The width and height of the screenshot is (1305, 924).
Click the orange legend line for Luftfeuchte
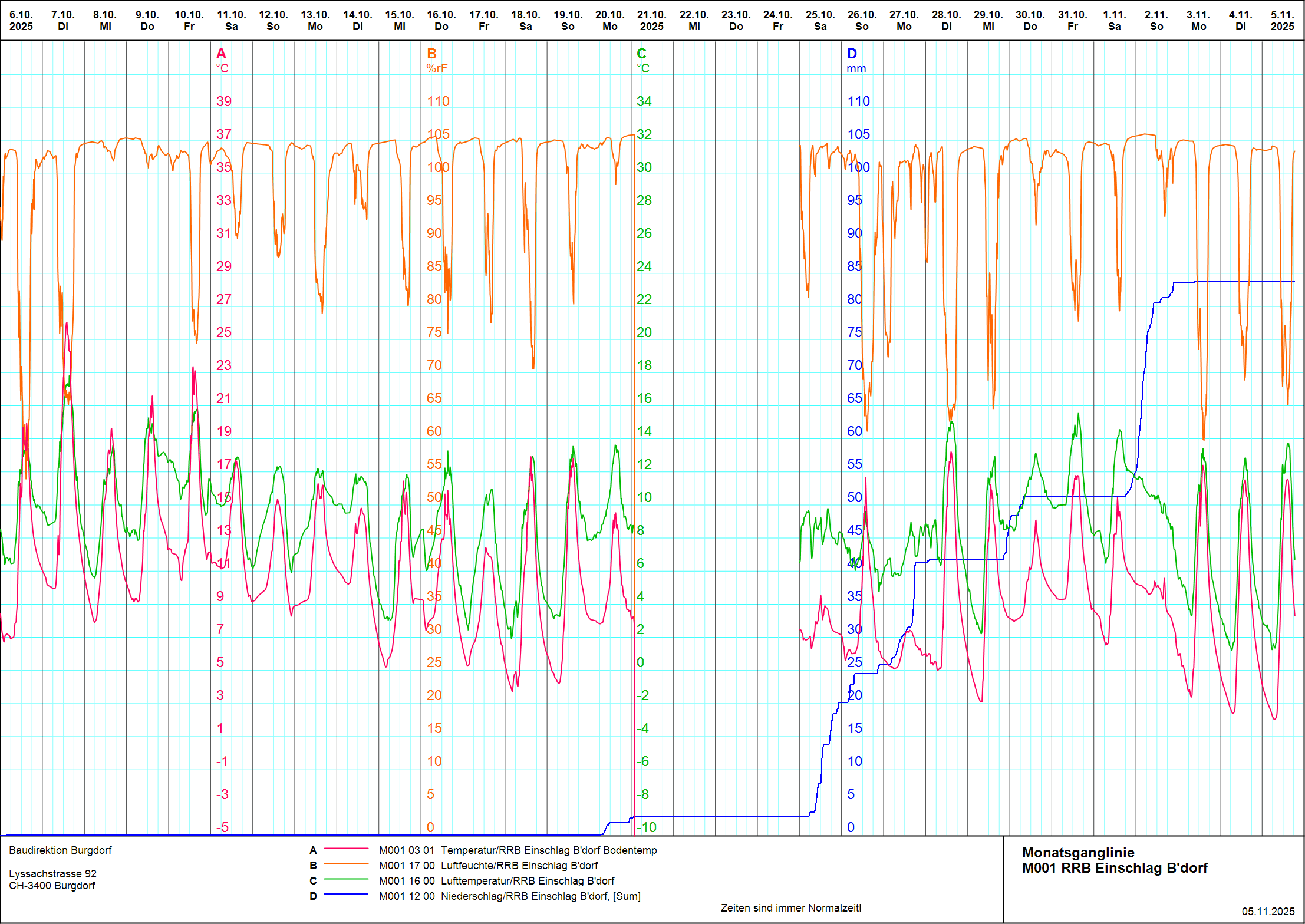[346, 864]
